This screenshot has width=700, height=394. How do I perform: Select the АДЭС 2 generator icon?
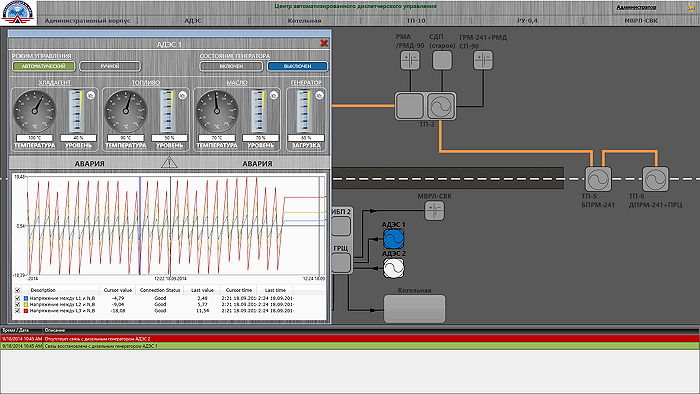point(394,268)
